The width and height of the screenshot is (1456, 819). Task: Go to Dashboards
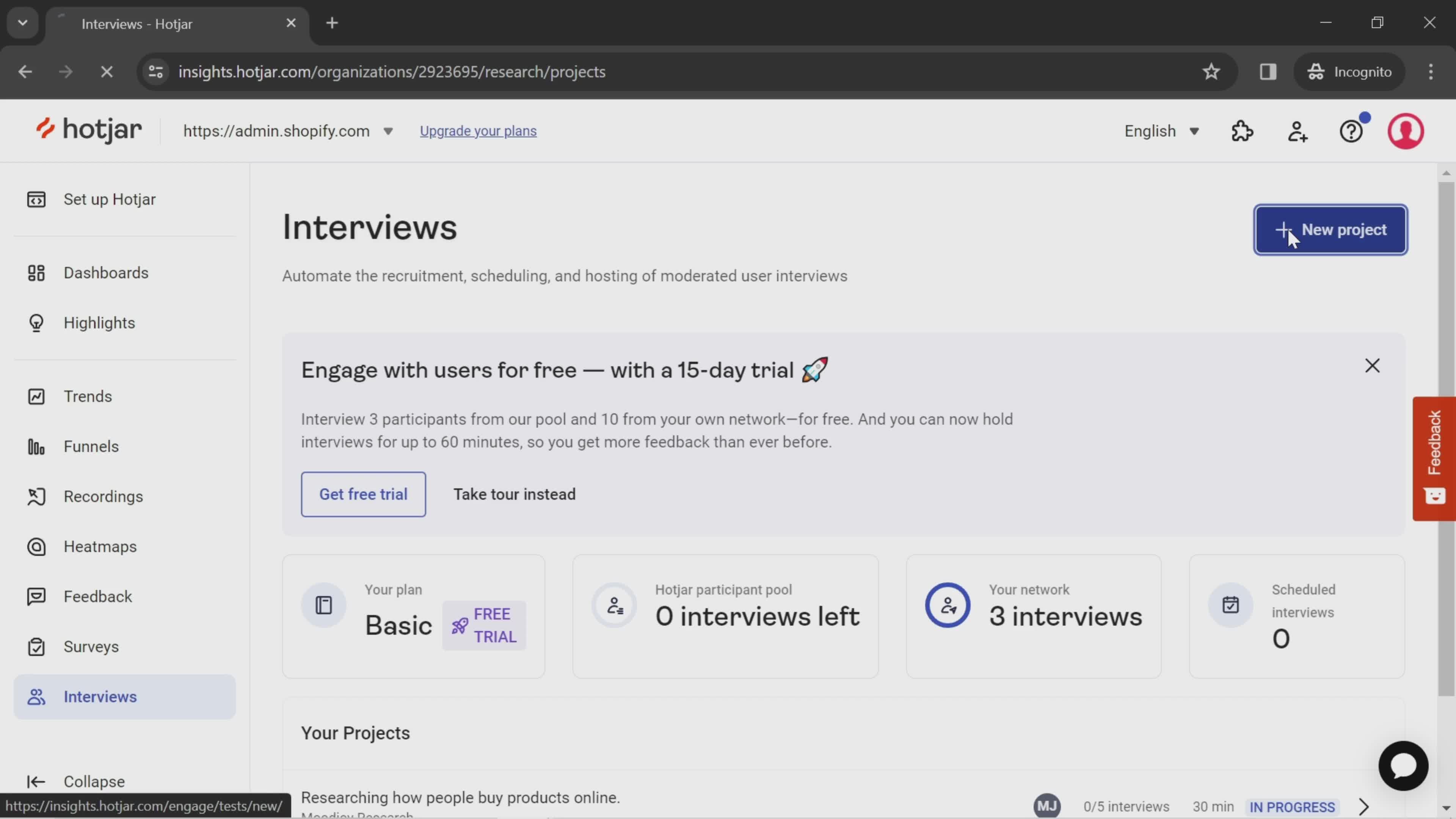click(124, 273)
